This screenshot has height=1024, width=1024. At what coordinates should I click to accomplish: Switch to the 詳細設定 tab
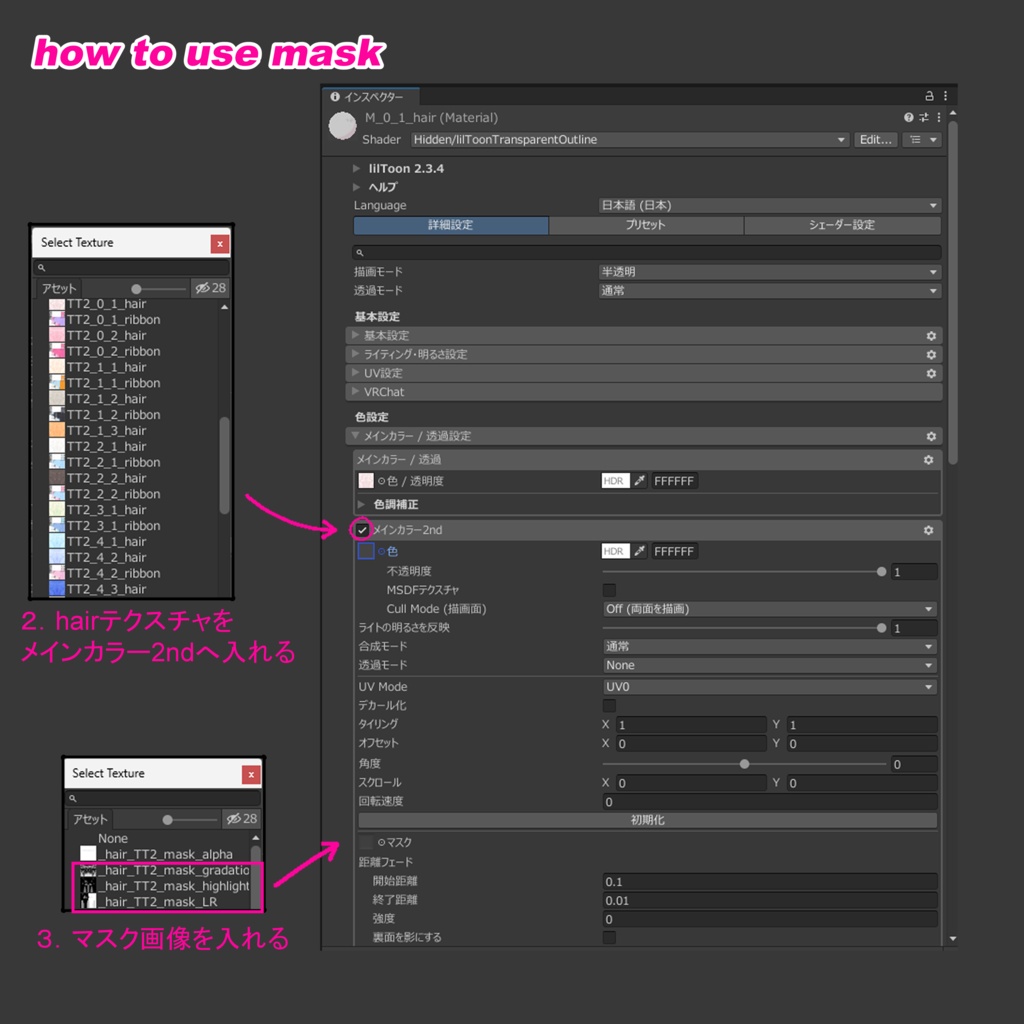pyautogui.click(x=451, y=225)
